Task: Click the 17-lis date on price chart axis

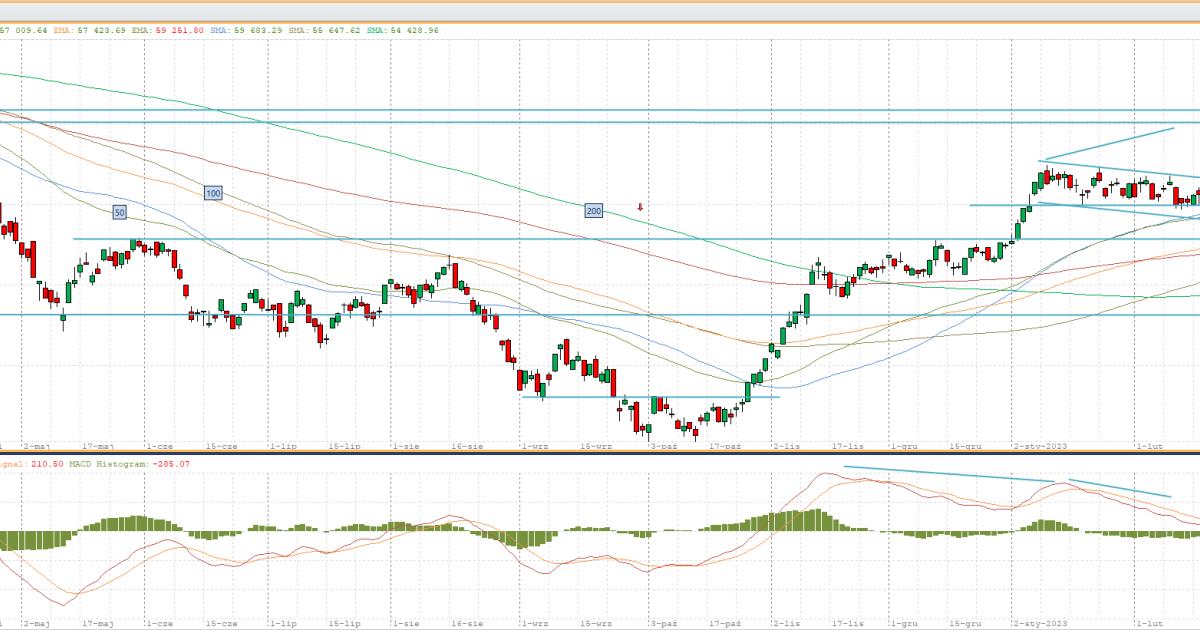Action: click(848, 448)
